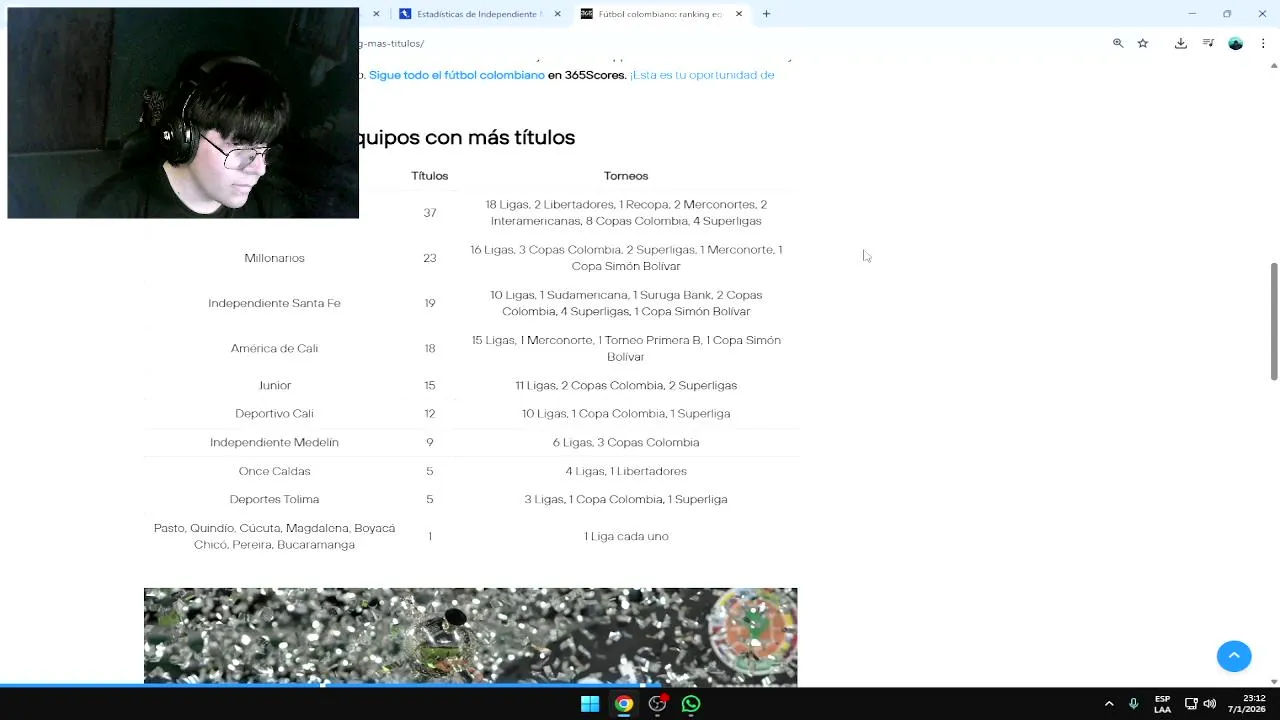
Task: Open Google Chrome from the taskbar
Action: (x=624, y=704)
